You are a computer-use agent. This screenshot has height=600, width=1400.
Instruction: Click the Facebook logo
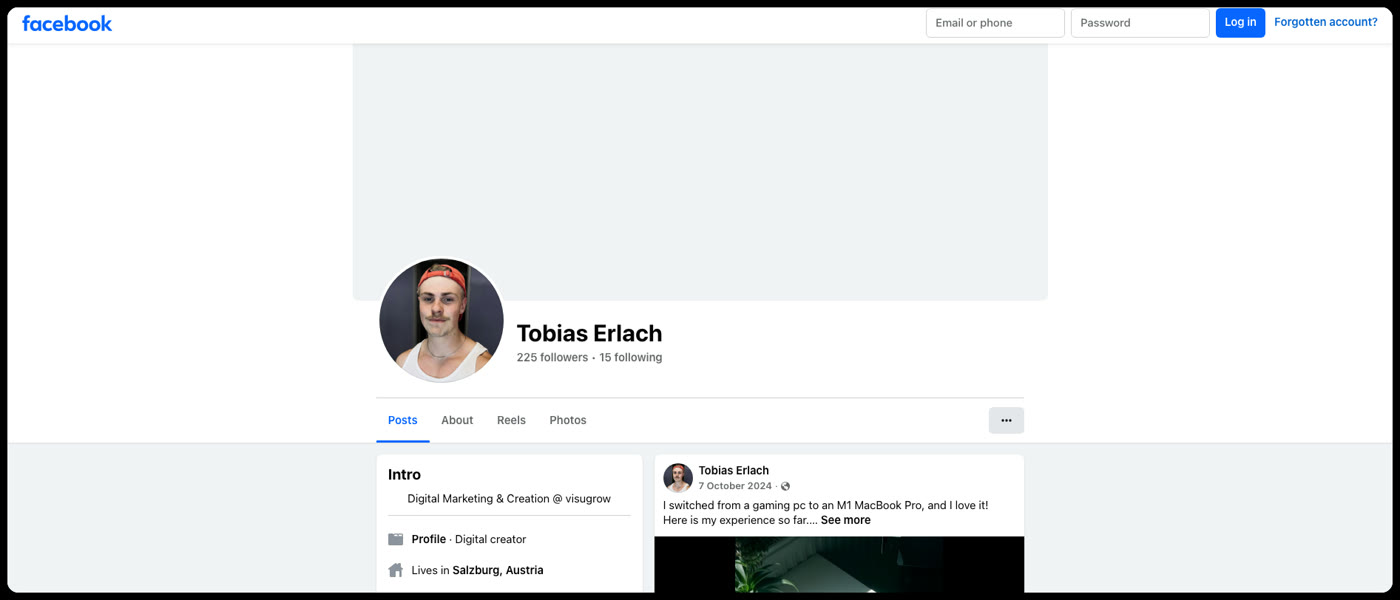[67, 23]
